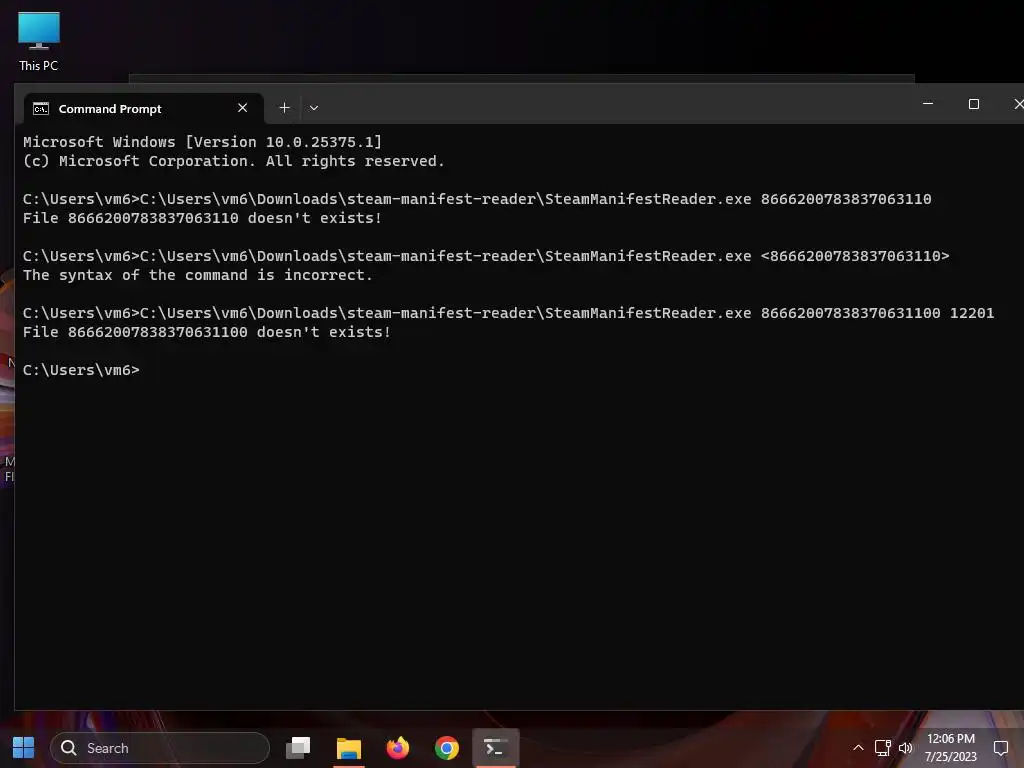Click the search magnifier icon in taskbar
The width and height of the screenshot is (1024, 768).
pos(69,748)
